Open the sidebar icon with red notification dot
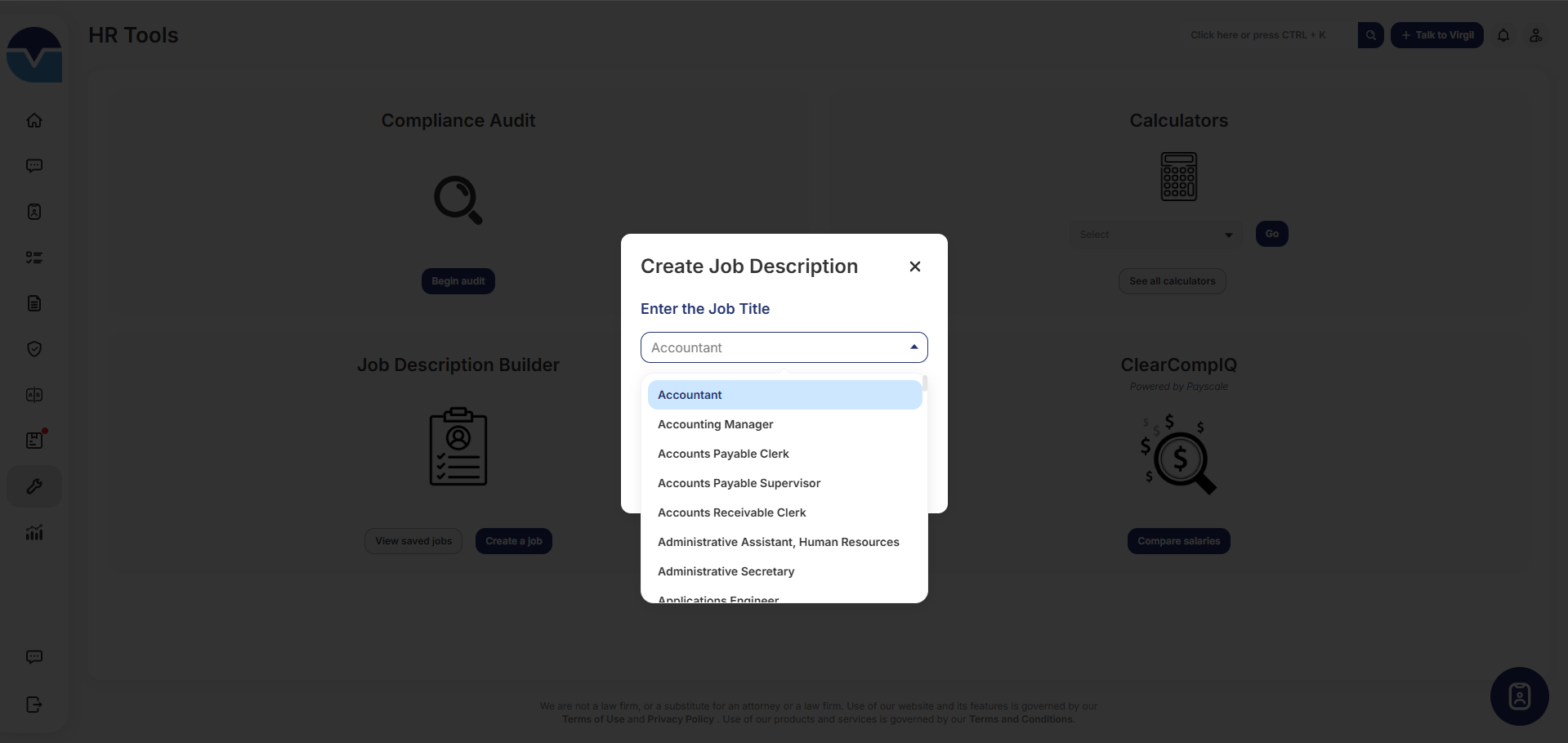This screenshot has width=1568, height=743. (34, 441)
